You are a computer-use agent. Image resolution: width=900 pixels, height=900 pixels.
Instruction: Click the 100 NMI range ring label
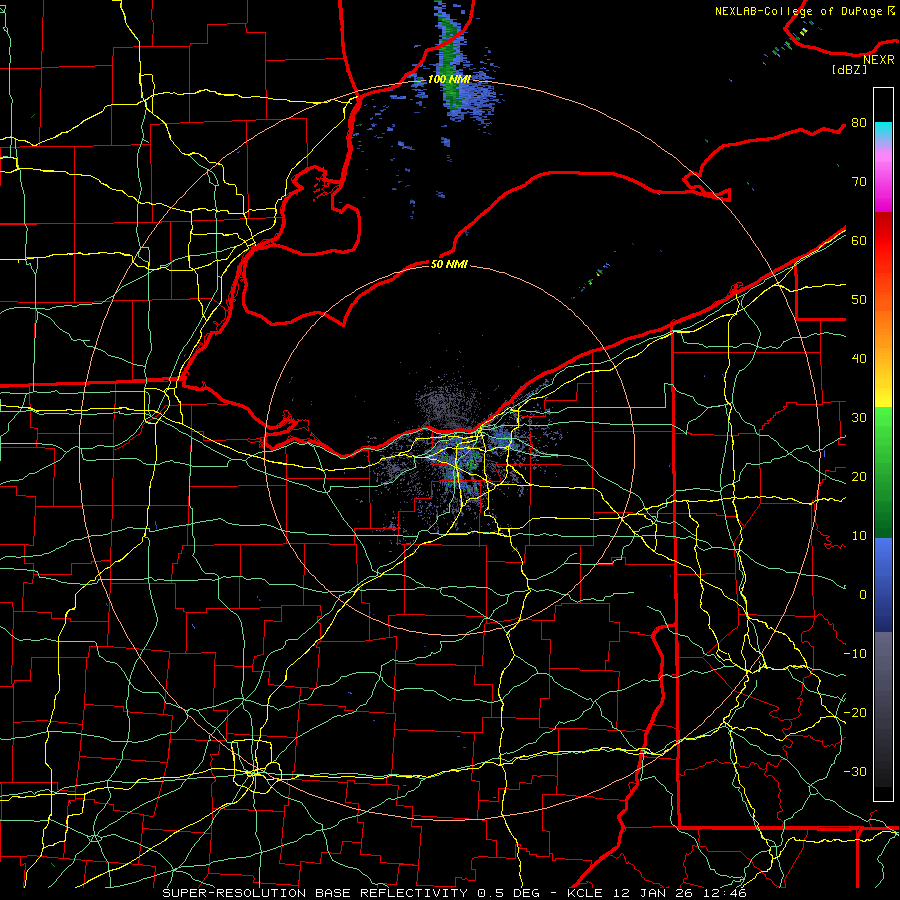(x=449, y=79)
